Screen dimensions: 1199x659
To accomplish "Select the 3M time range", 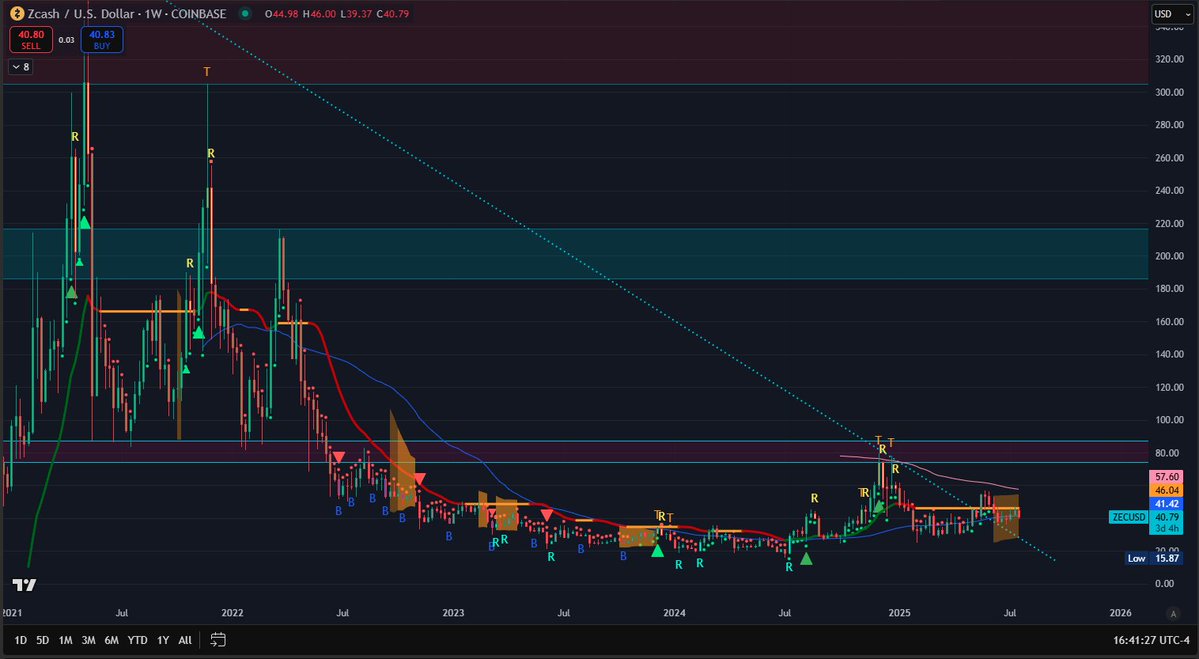I will 89,640.
